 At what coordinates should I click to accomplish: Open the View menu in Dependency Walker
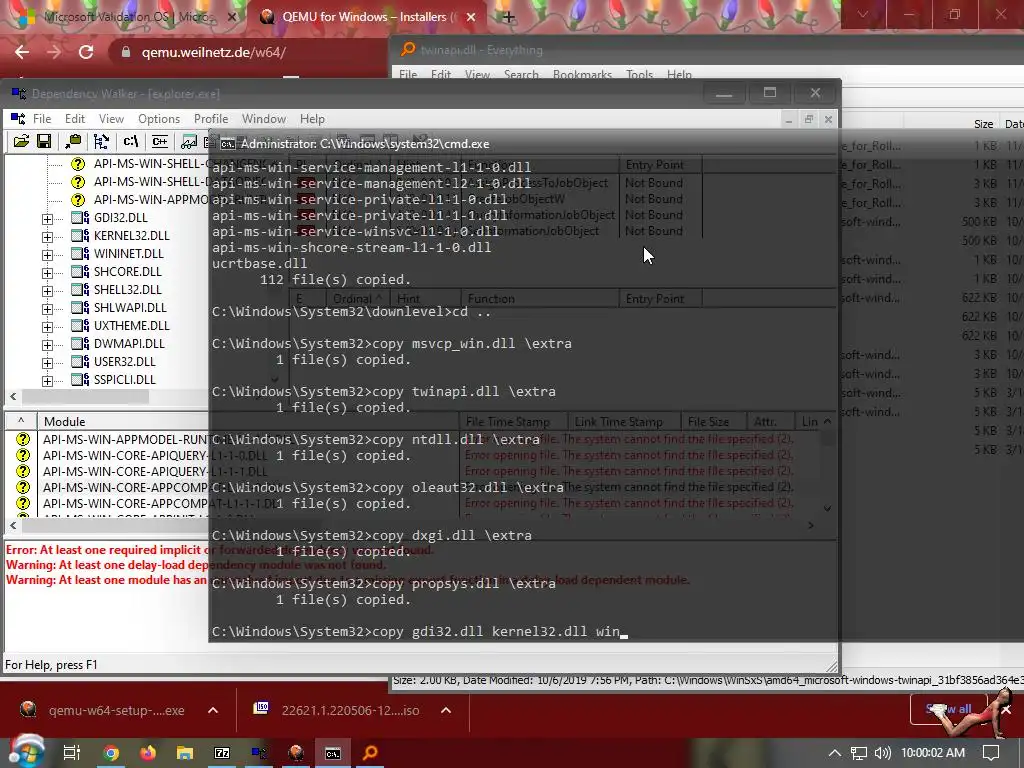[x=111, y=119]
